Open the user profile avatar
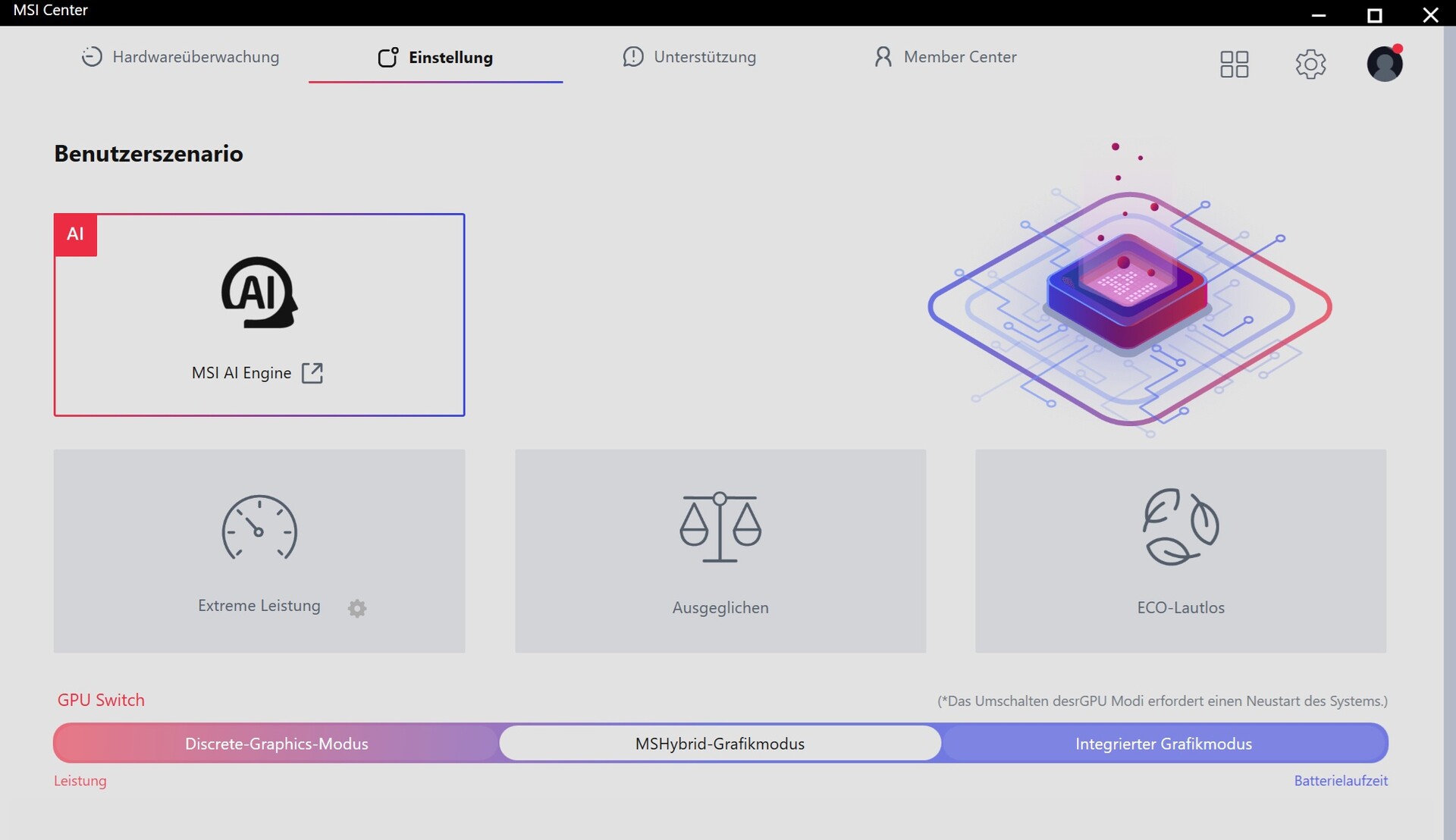Viewport: 1456px width, 840px height. 1384,64
